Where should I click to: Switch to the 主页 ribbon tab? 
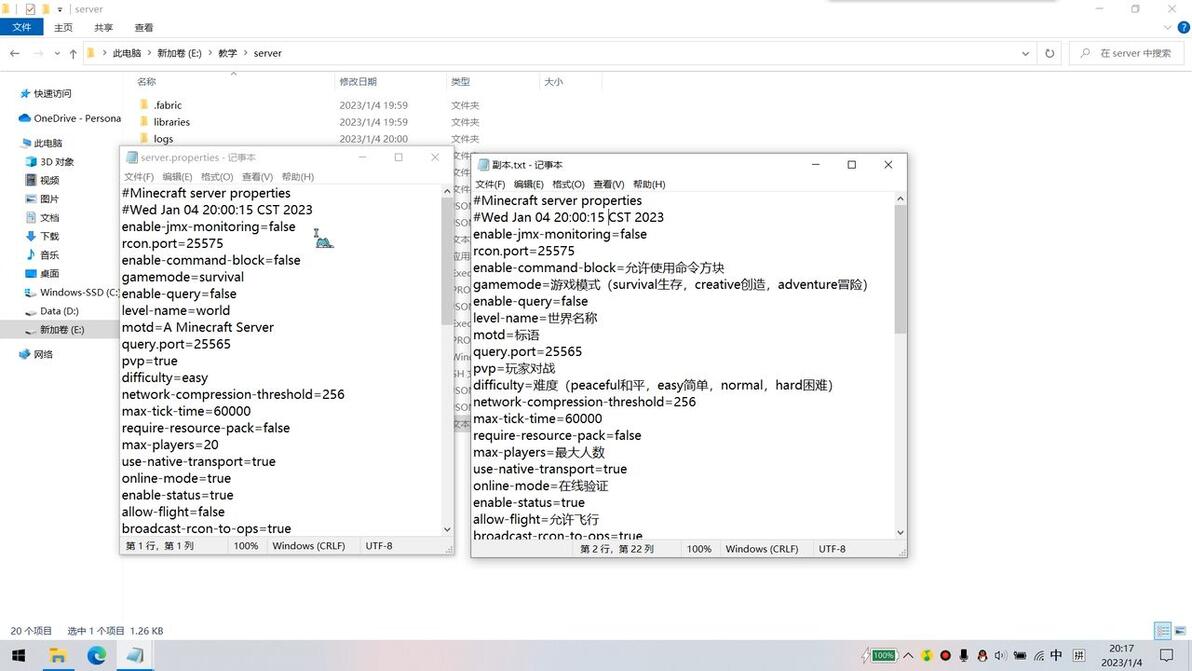click(x=63, y=27)
